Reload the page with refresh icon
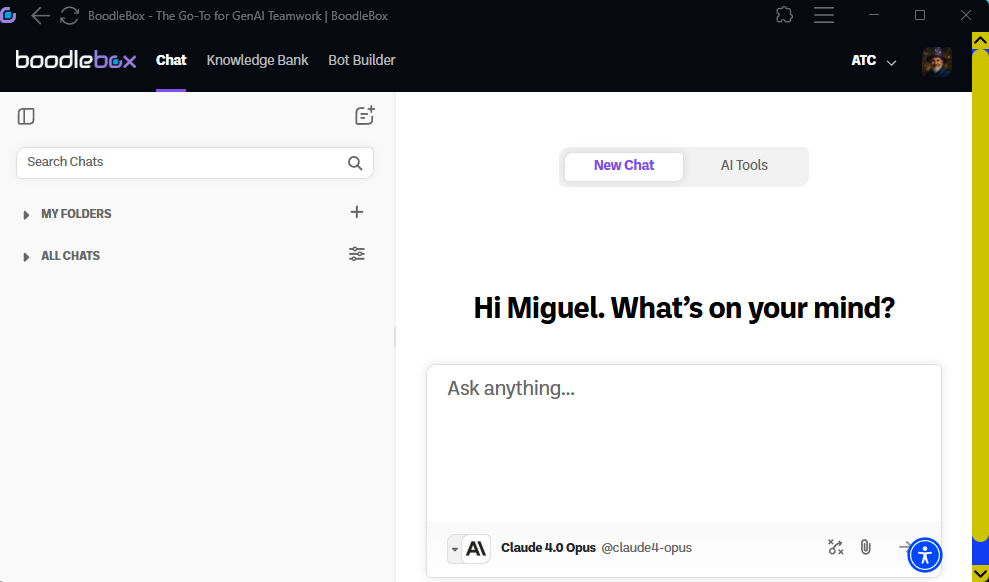Image resolution: width=989 pixels, height=582 pixels. [69, 15]
